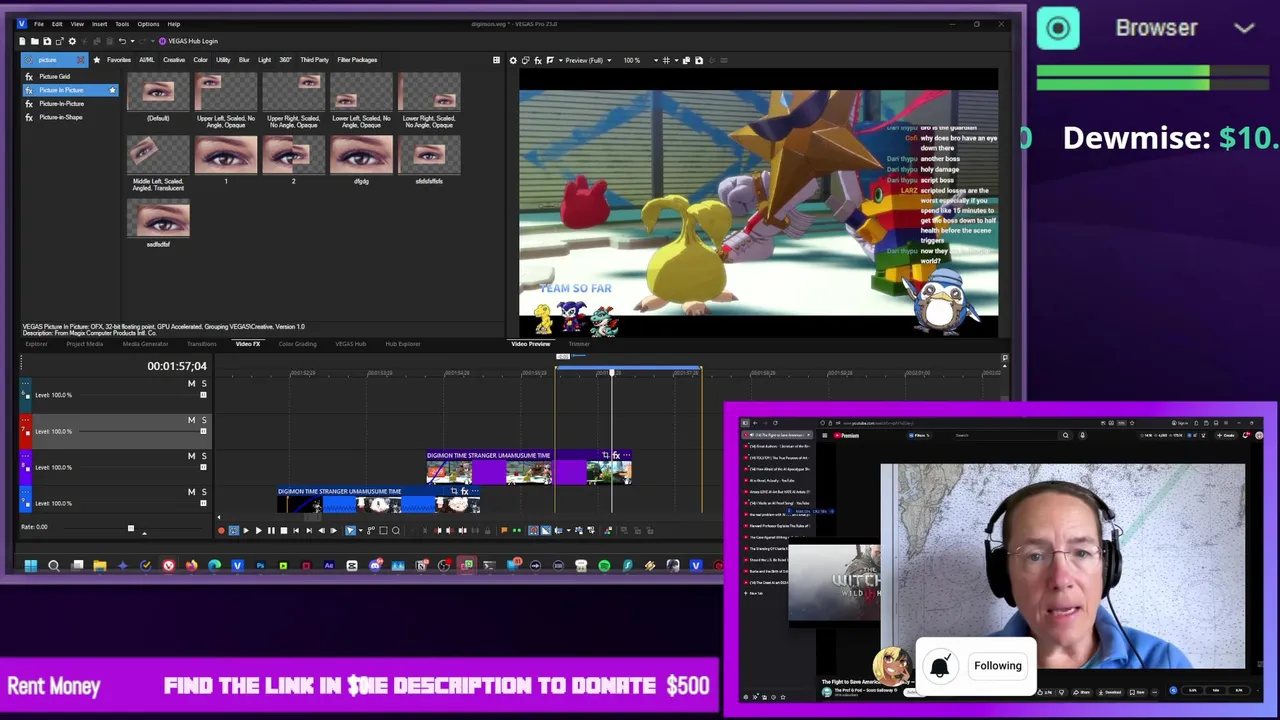1280x720 pixels.
Task: Click Play in the transport bar
Action: pos(258,531)
